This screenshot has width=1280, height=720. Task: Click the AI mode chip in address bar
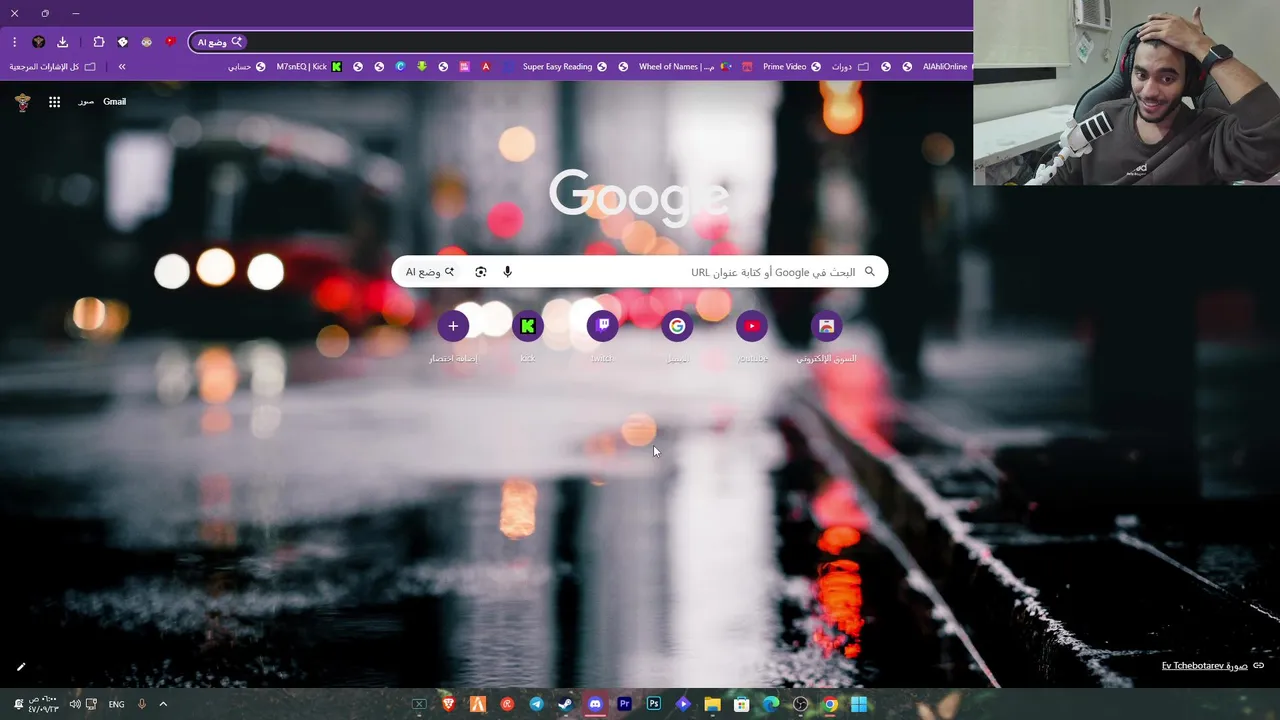pyautogui.click(x=220, y=42)
